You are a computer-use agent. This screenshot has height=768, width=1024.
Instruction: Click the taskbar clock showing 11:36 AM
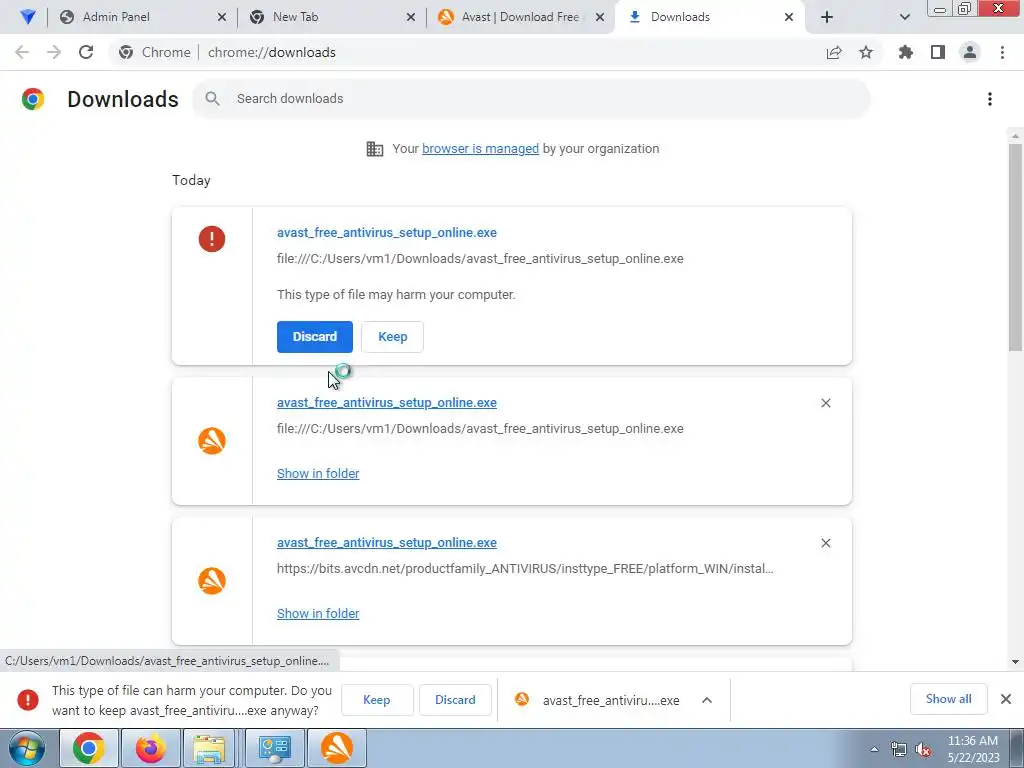(973, 749)
